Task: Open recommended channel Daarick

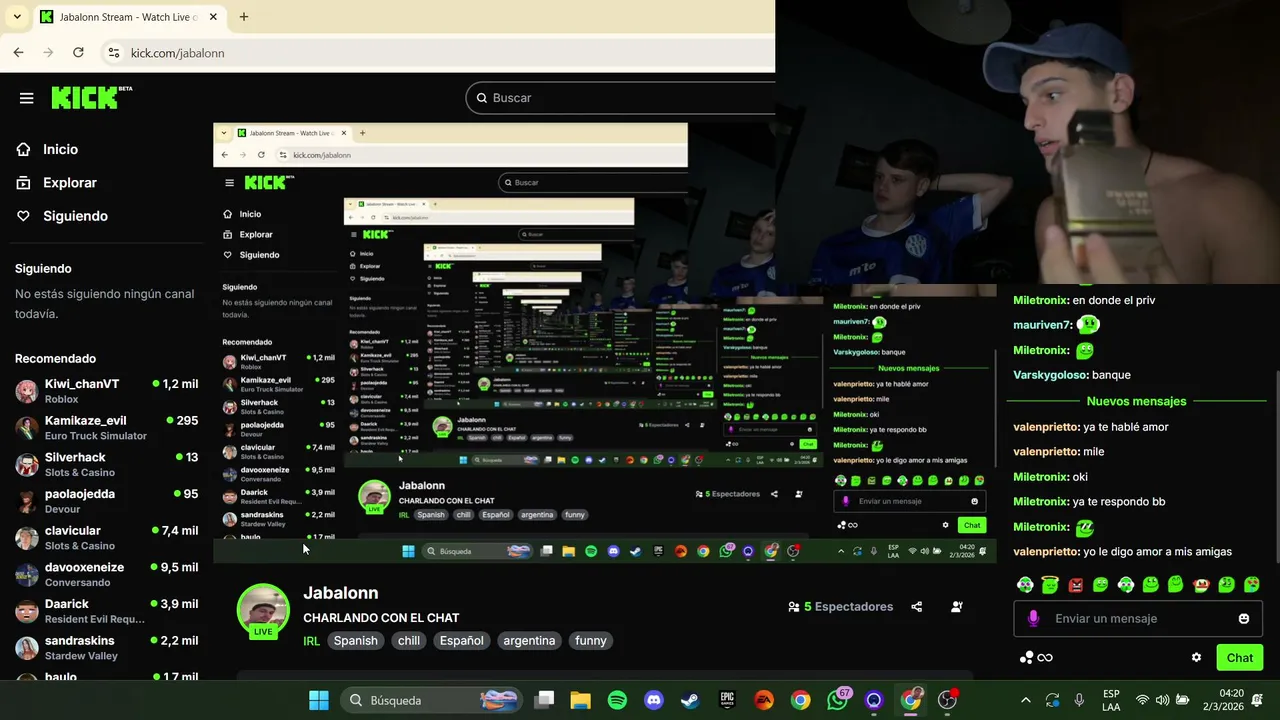Action: tap(106, 611)
